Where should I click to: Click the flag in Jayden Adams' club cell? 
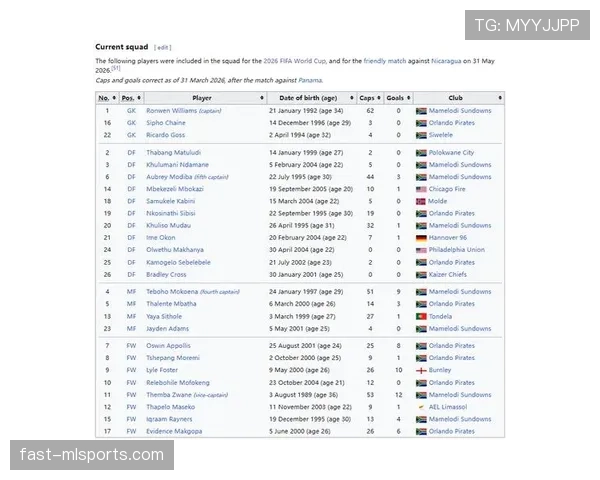[421, 329]
